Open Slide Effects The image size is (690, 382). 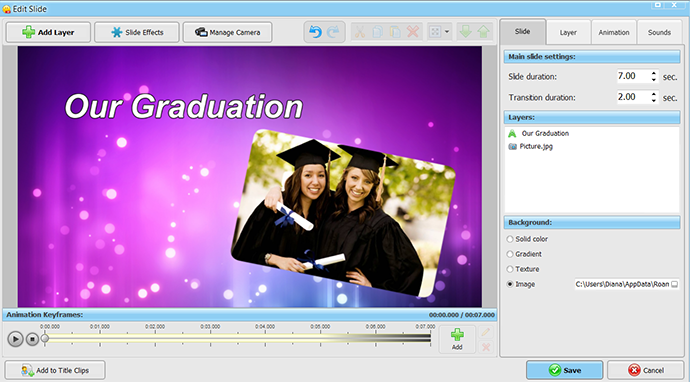click(137, 32)
